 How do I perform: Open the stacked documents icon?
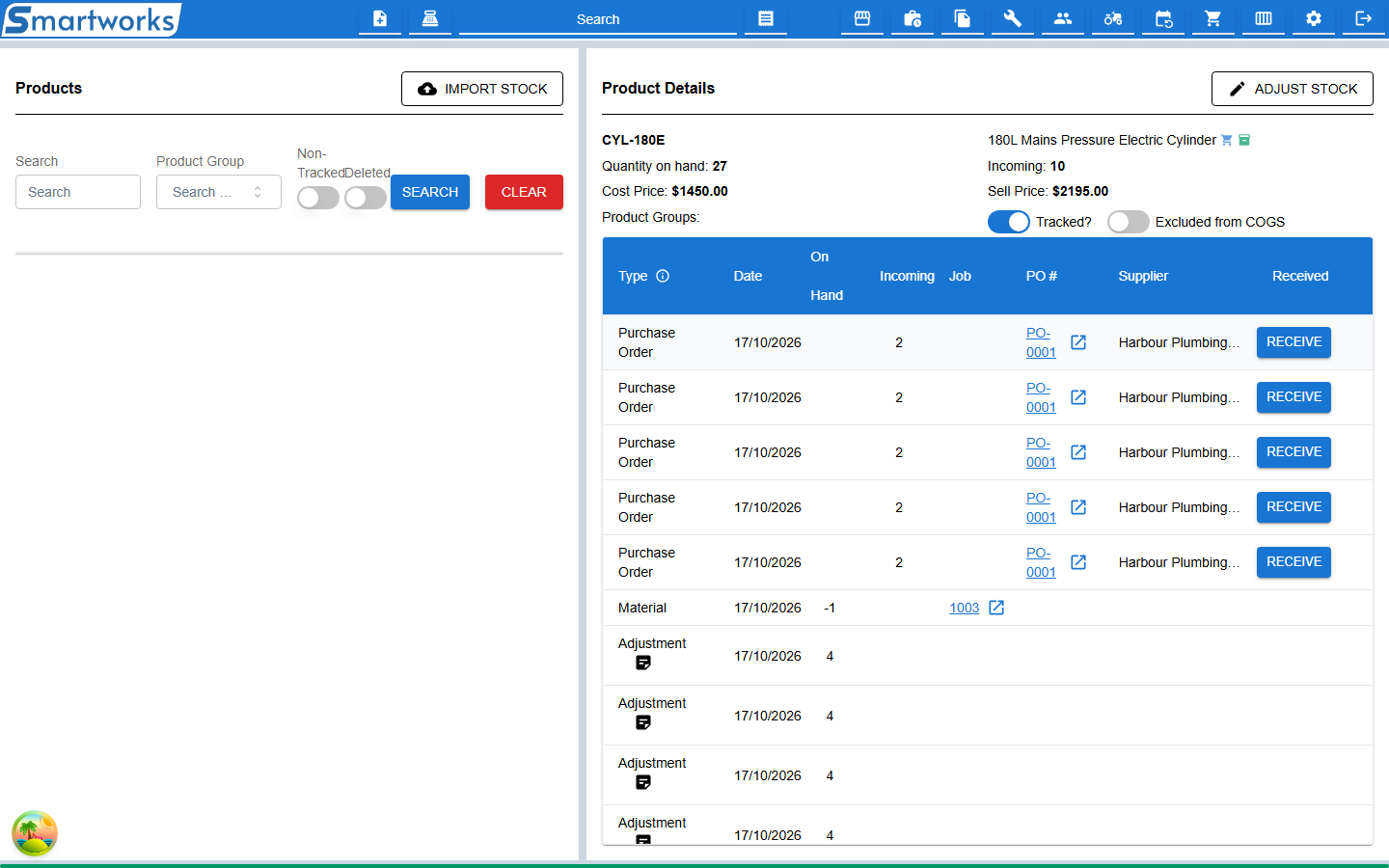pos(963,18)
